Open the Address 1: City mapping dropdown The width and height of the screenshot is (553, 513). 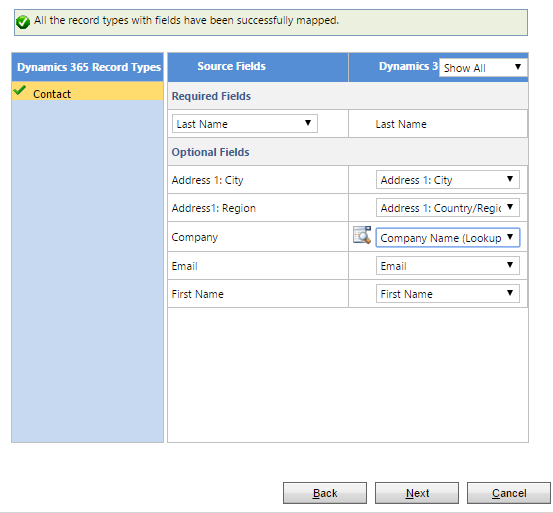(x=448, y=180)
